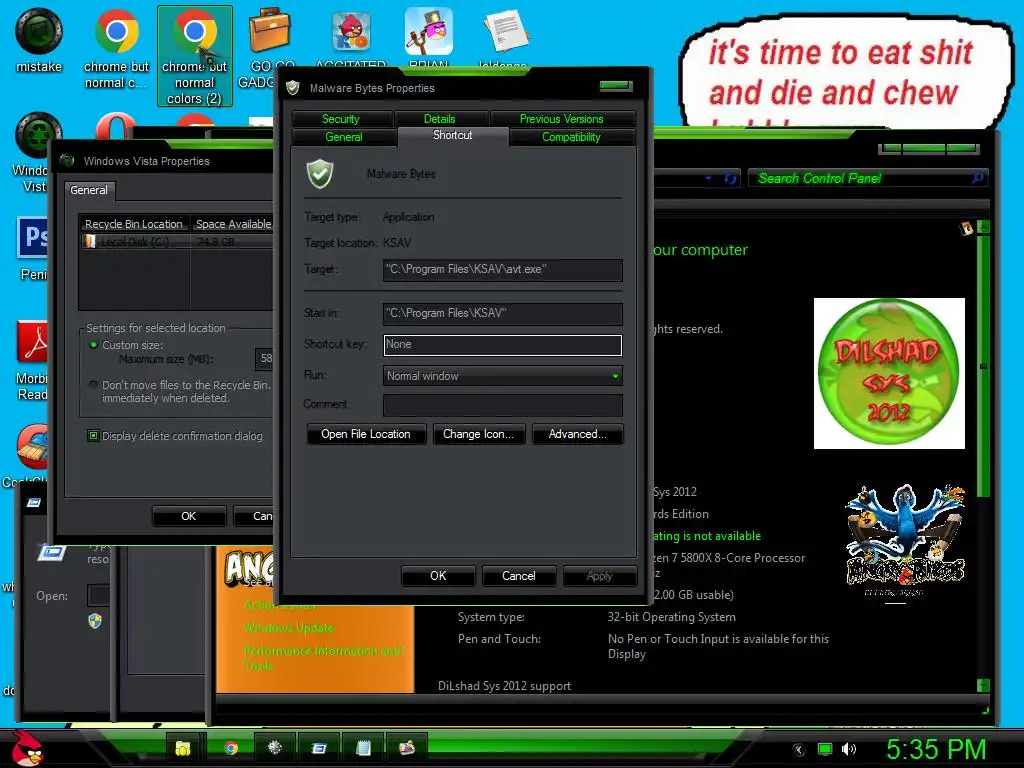This screenshot has height=768, width=1024.
Task: Click the Angry Bird start button
Action: point(27,748)
